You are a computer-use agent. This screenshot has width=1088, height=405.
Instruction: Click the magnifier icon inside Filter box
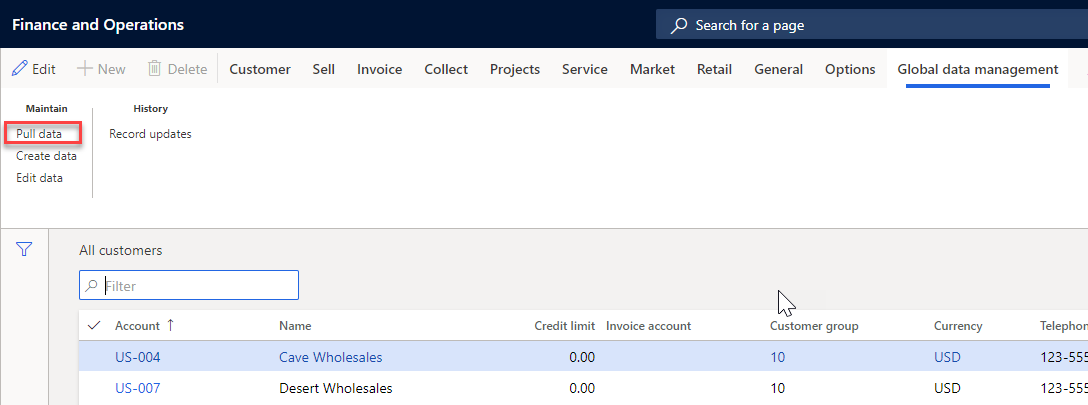coord(91,285)
